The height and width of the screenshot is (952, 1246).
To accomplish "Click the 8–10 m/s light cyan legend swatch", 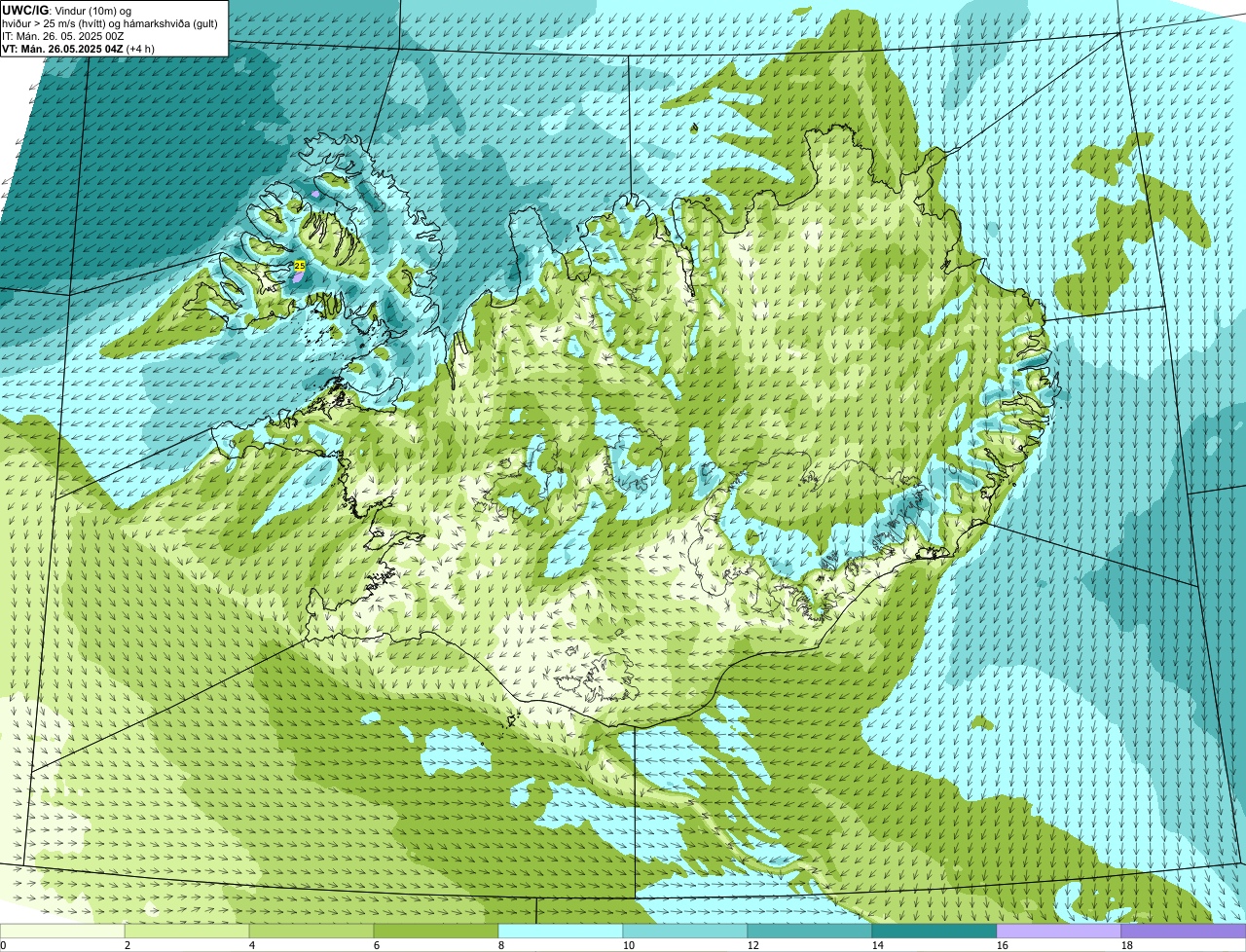I will coord(561,932).
